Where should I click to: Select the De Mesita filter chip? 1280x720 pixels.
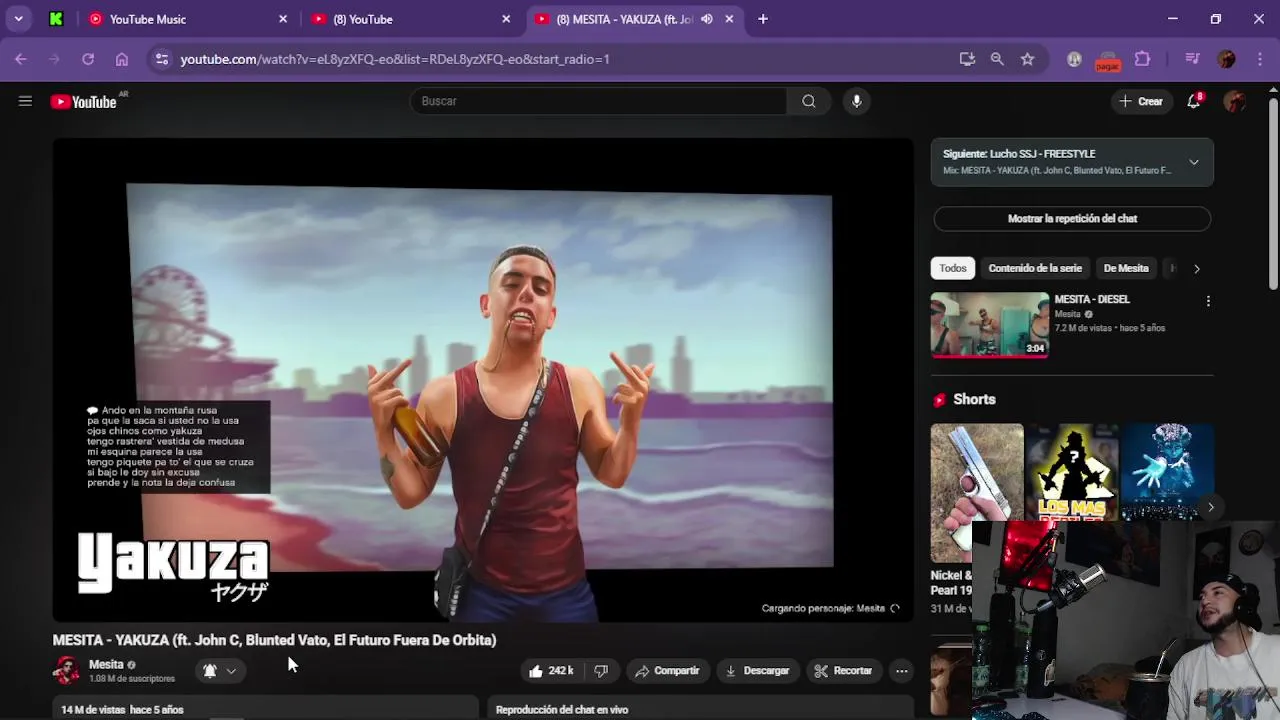pos(1126,268)
